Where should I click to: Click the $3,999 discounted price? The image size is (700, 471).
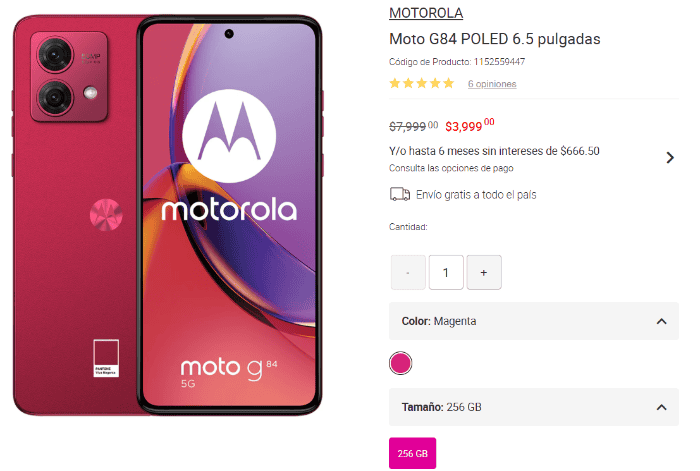pos(470,125)
